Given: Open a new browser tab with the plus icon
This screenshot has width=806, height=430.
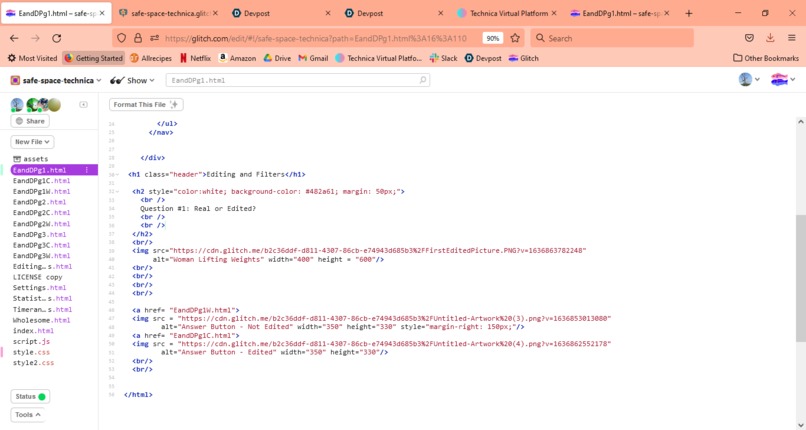Looking at the screenshot, I should (x=689, y=13).
